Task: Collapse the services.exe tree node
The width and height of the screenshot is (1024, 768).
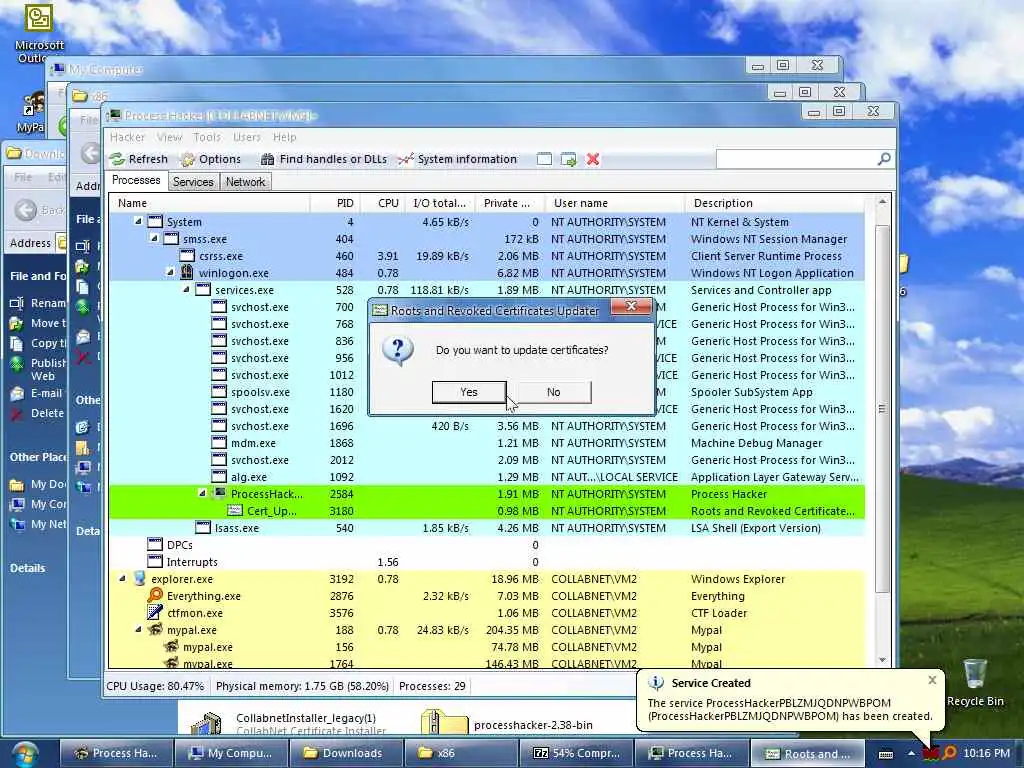Action: (186, 289)
